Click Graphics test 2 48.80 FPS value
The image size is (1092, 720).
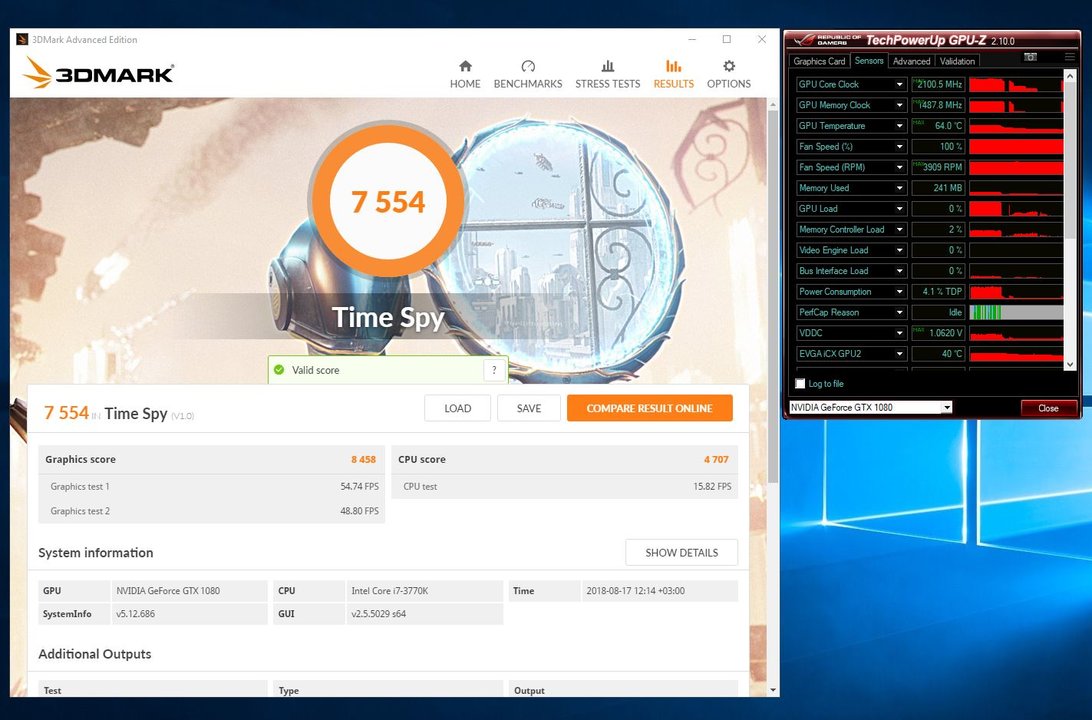click(x=359, y=511)
